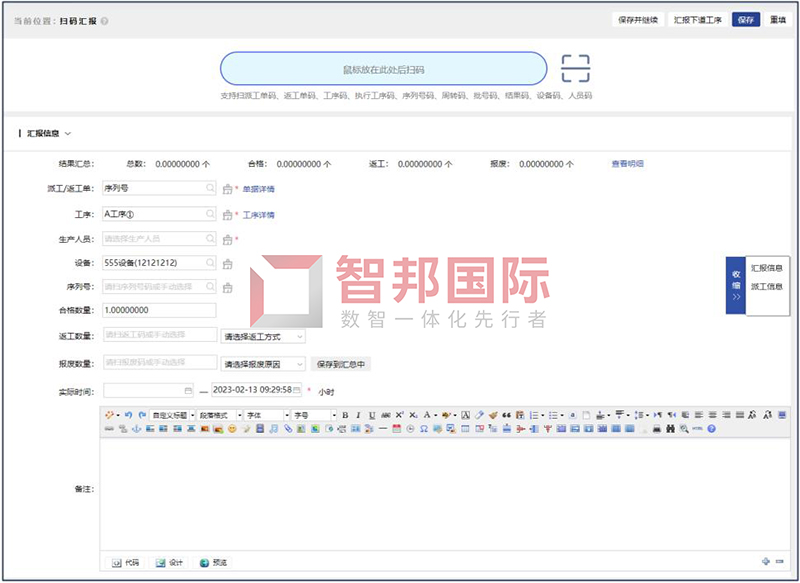This screenshot has height=583, width=800.
Task: Select the Bold formatting icon in the editor
Action: (346, 413)
